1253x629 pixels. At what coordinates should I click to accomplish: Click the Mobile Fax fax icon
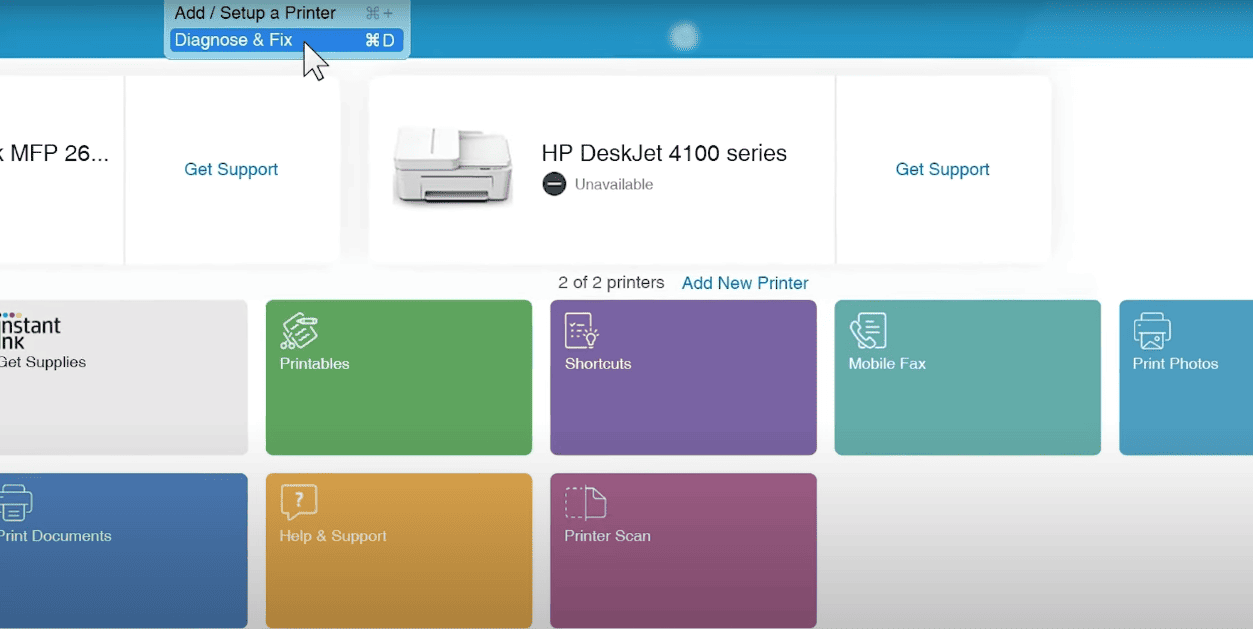868,331
